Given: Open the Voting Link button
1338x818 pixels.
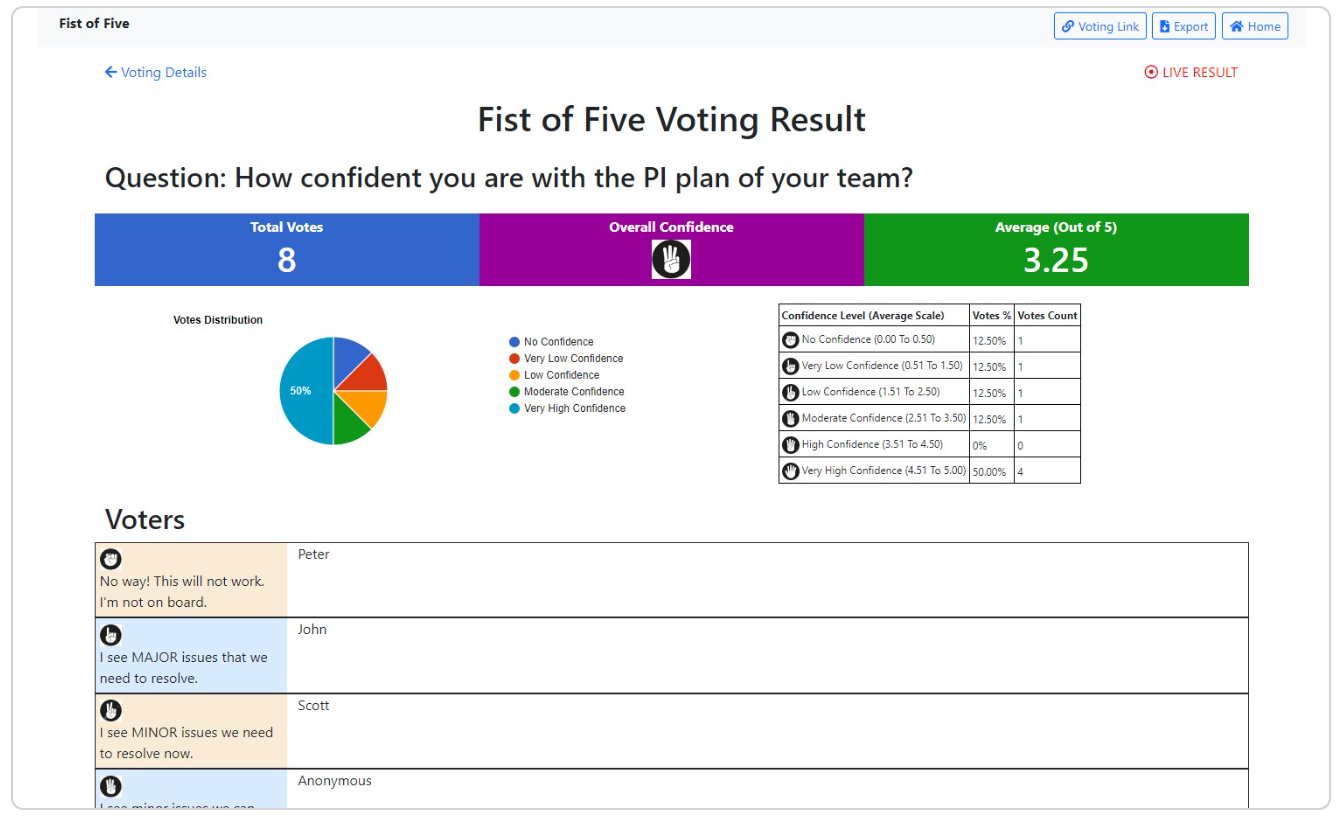Looking at the screenshot, I should point(1100,27).
